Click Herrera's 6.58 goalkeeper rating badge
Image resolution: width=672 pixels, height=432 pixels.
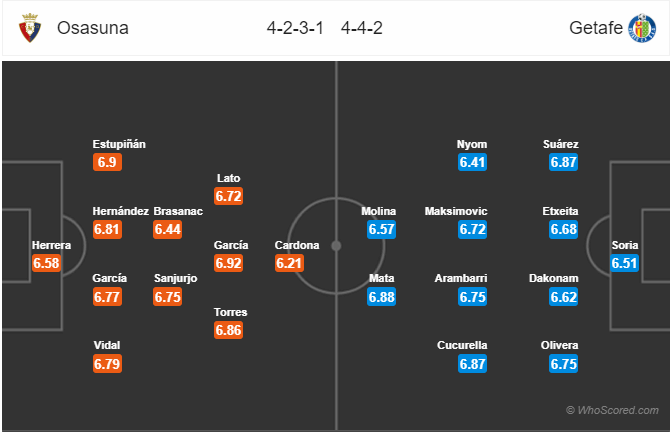[x=46, y=263]
